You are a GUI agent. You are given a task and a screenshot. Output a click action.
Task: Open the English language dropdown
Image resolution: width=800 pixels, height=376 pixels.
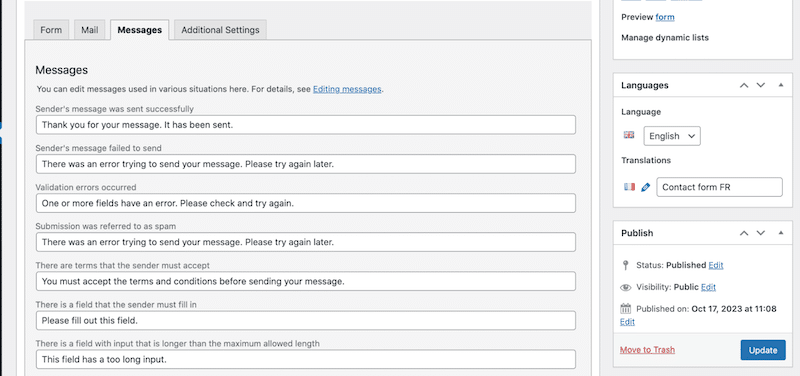pyautogui.click(x=672, y=136)
